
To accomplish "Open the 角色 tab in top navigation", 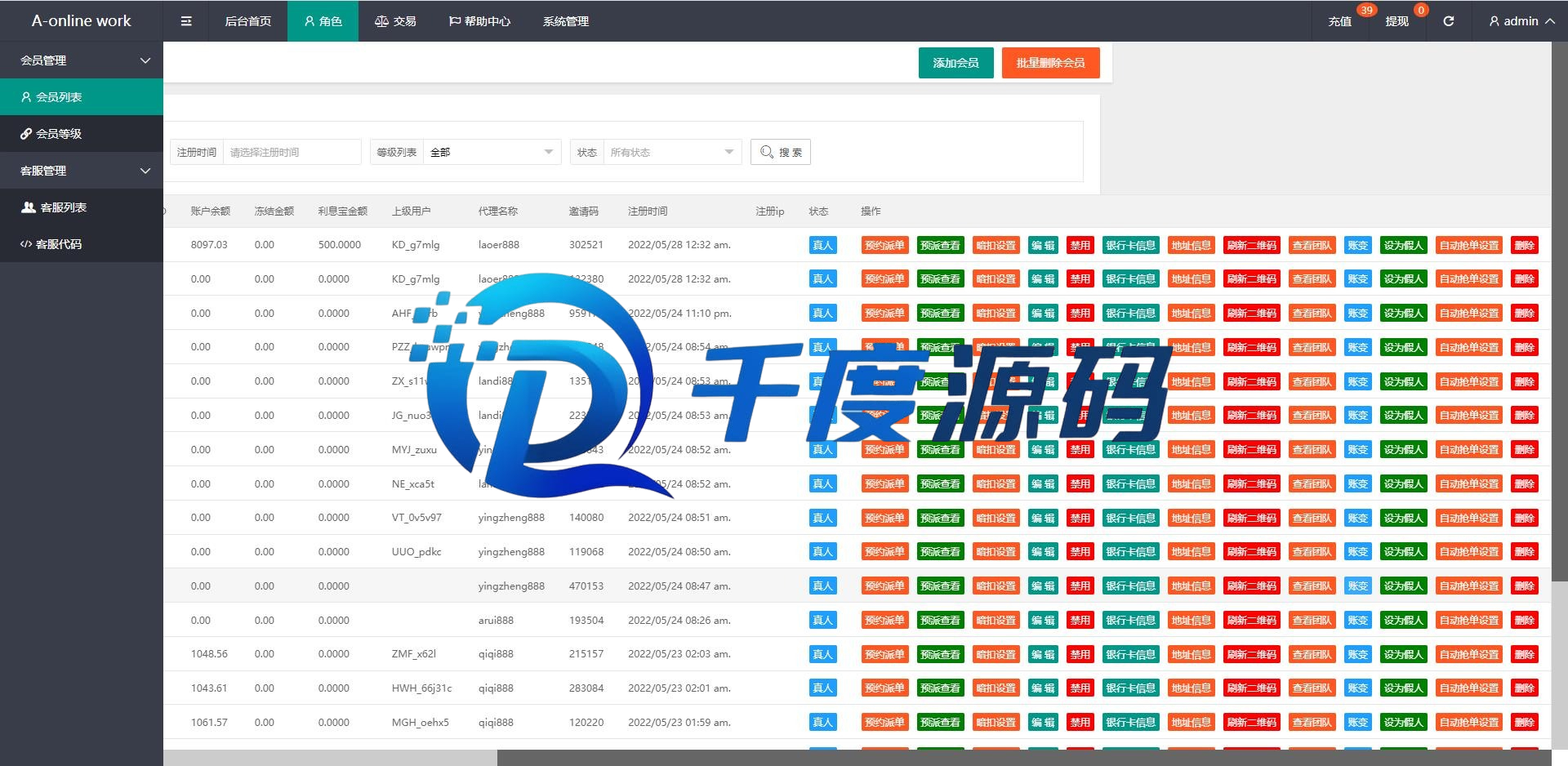I will [x=323, y=21].
